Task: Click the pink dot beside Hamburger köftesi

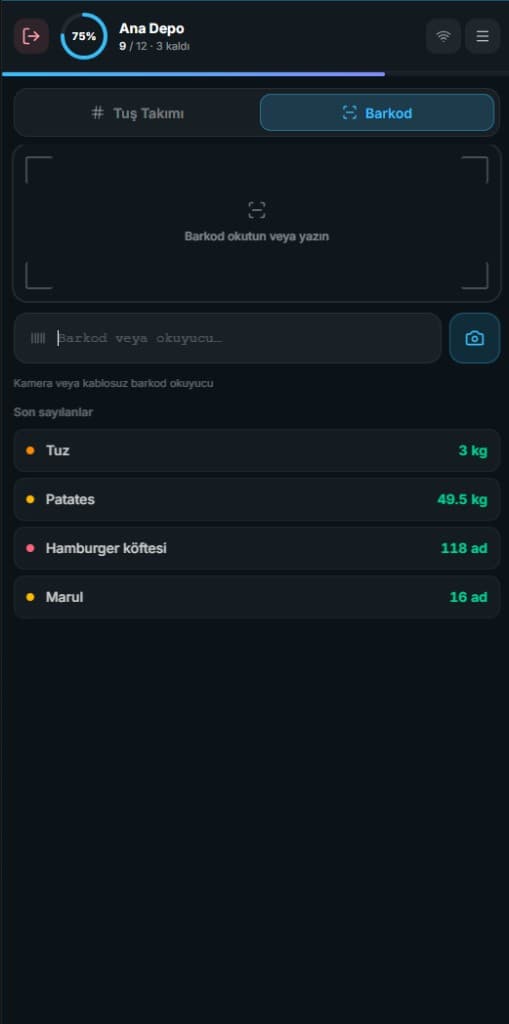Action: (30, 549)
